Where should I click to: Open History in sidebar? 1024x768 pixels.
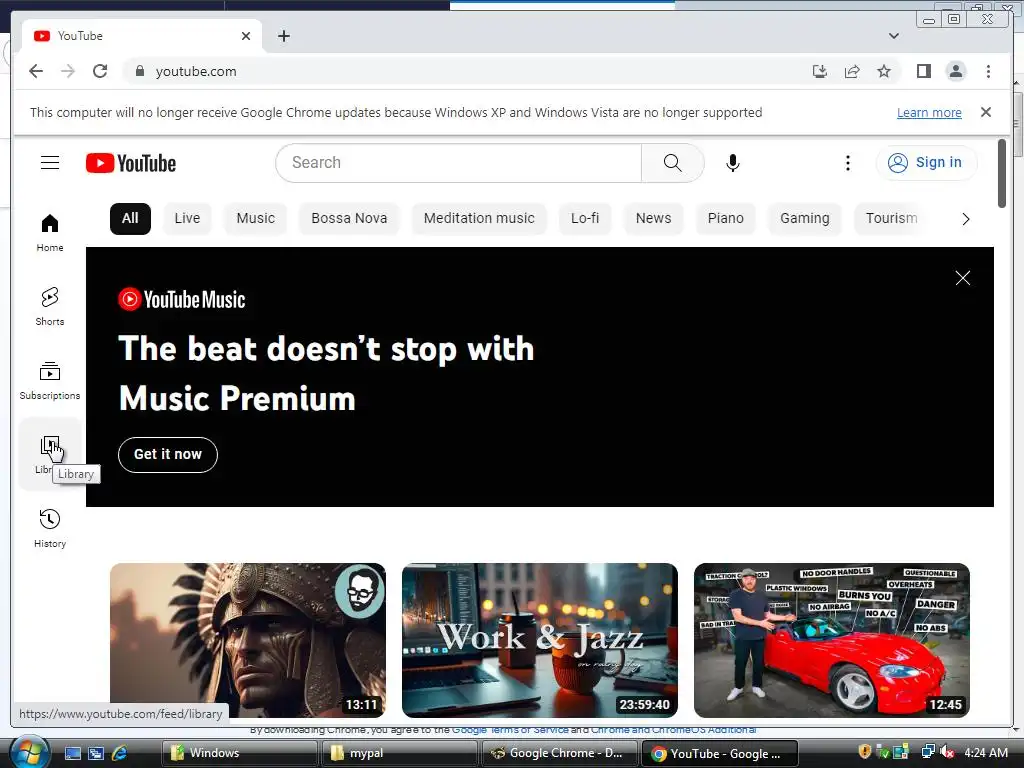point(50,528)
